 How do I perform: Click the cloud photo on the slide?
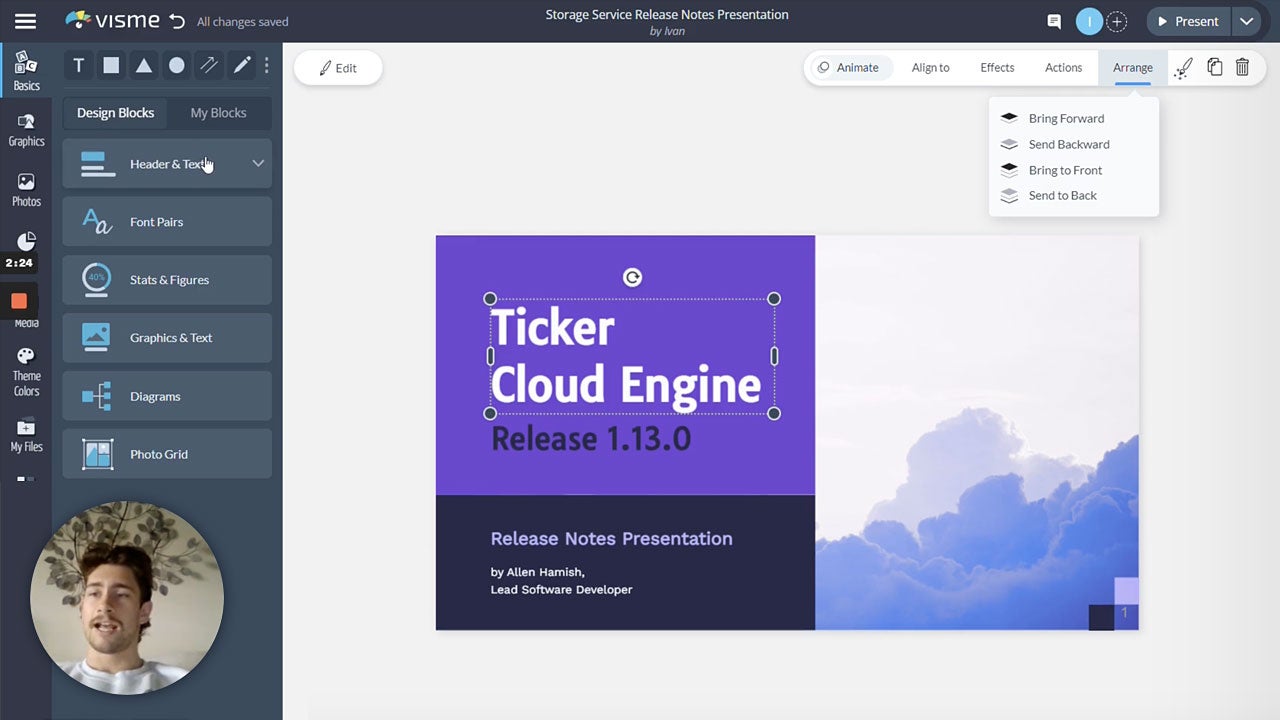976,432
